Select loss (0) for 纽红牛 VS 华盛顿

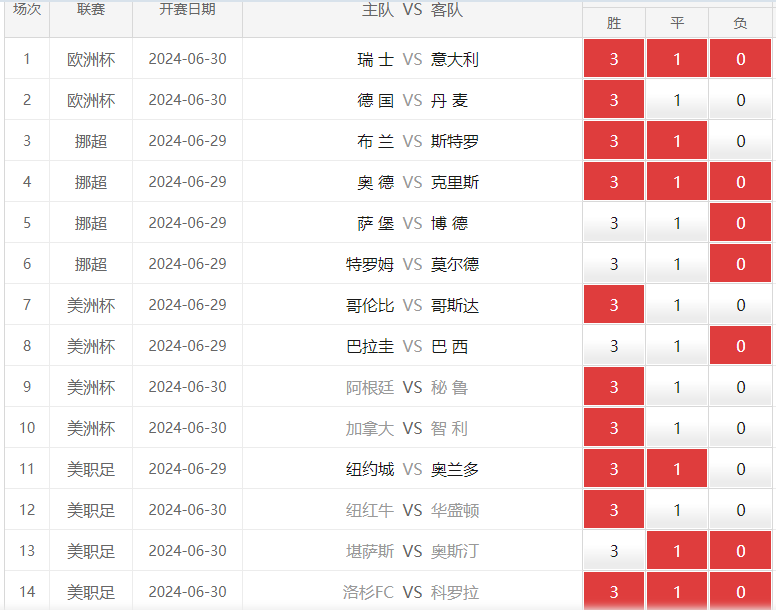740,510
